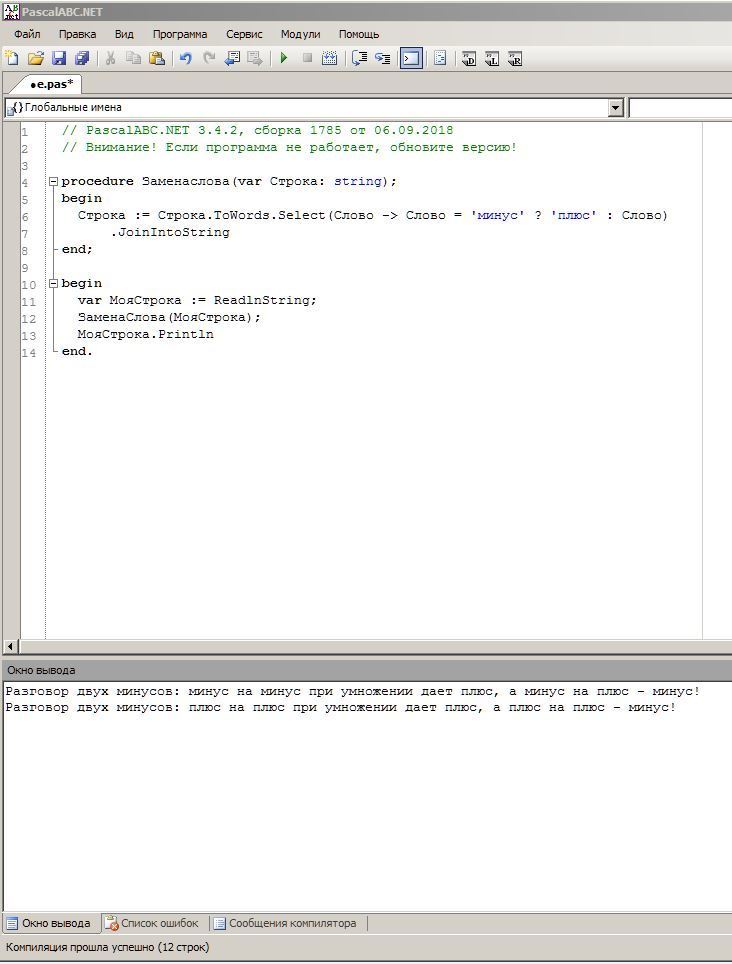Click the Step Into debug icon
The width and height of the screenshot is (732, 964).
(383, 58)
